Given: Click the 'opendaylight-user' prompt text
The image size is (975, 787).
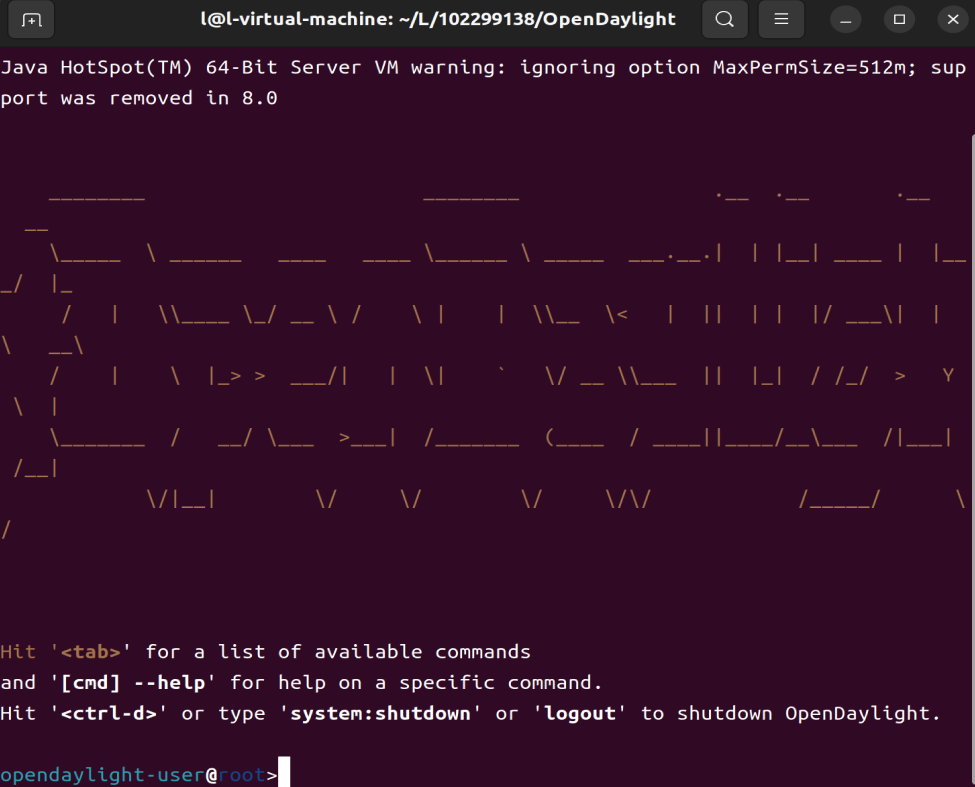Looking at the screenshot, I should 103,775.
